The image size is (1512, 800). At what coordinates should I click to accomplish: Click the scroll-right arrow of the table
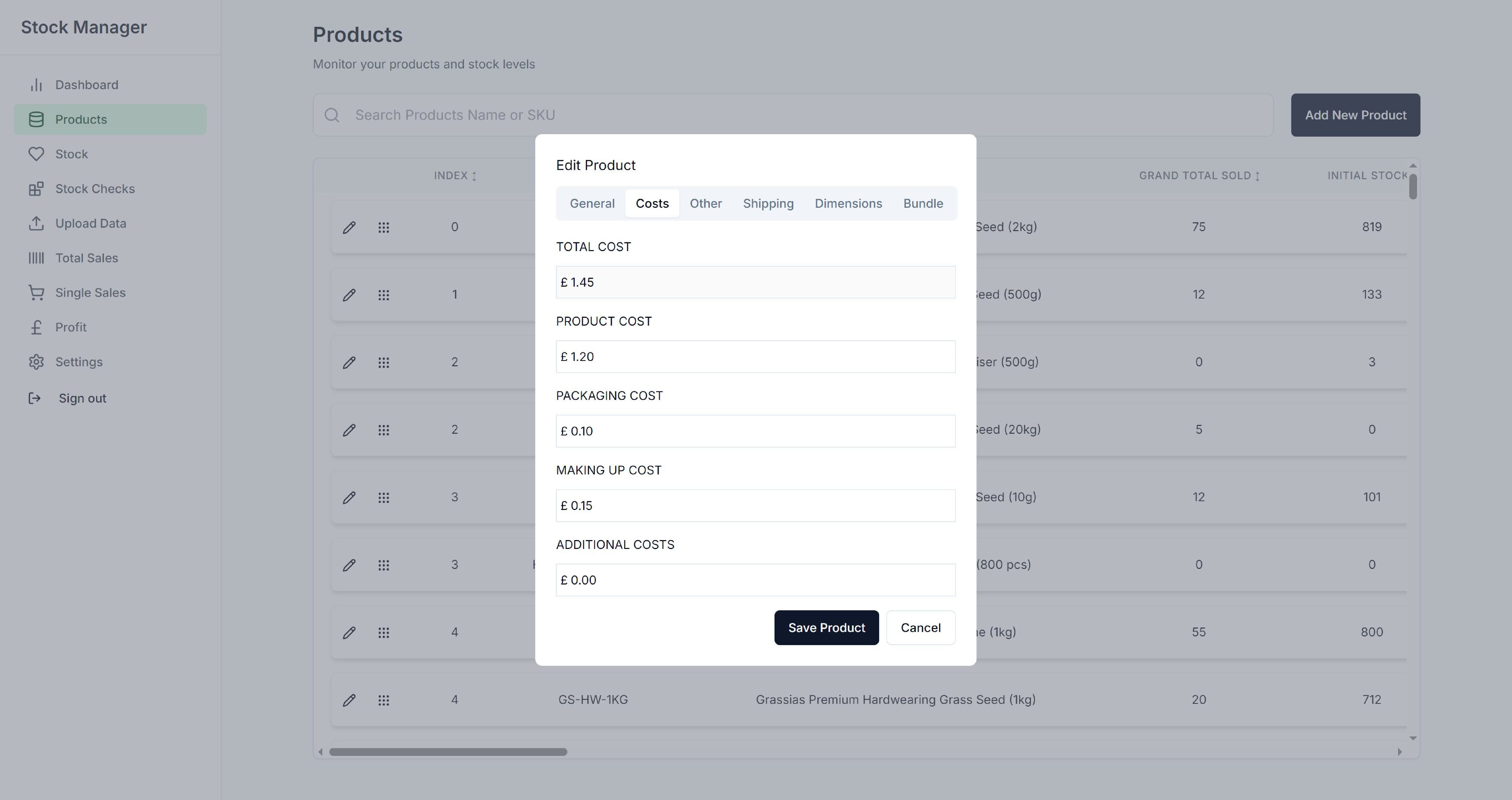tap(1400, 752)
